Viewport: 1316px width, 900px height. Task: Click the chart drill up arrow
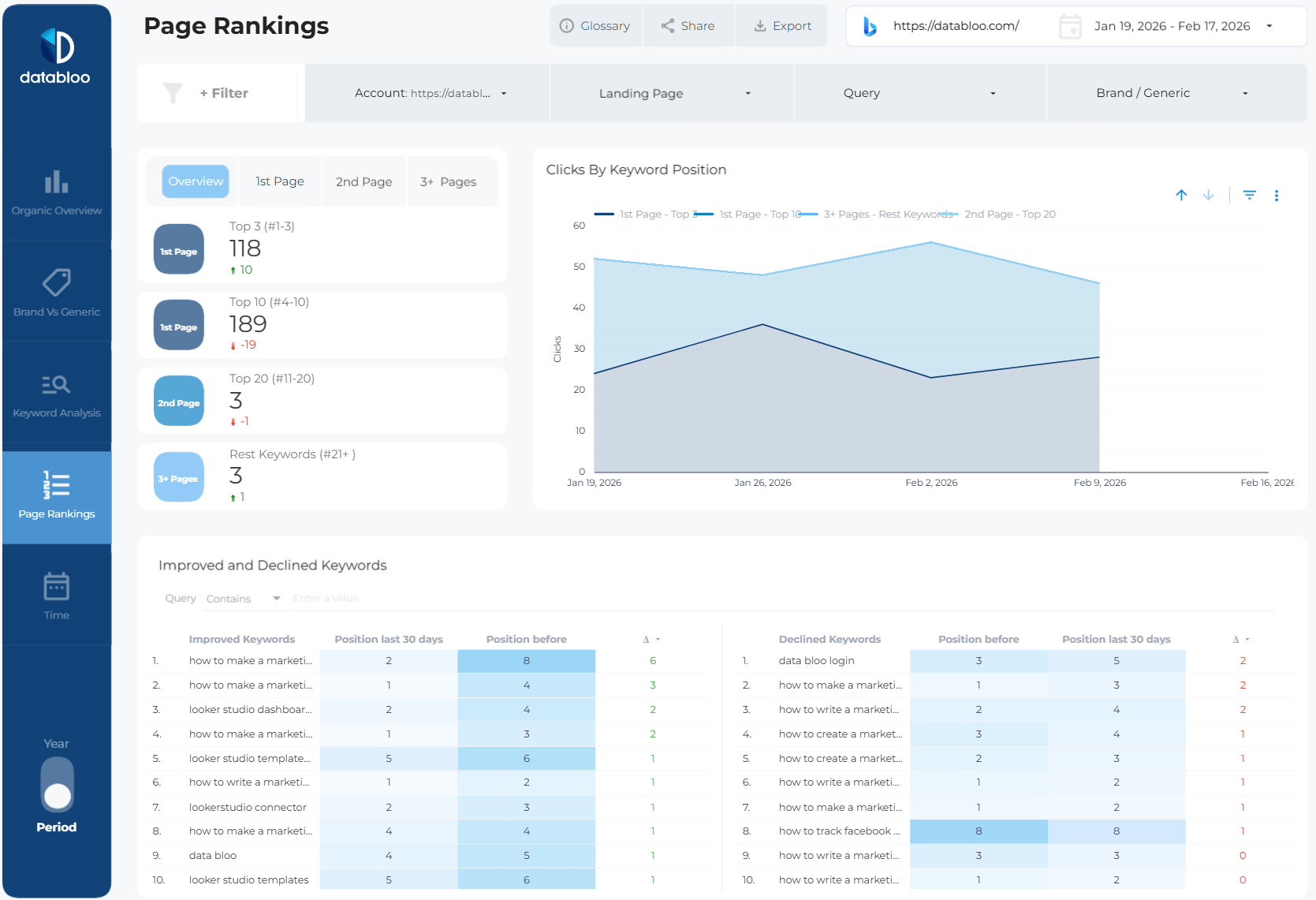point(1181,195)
